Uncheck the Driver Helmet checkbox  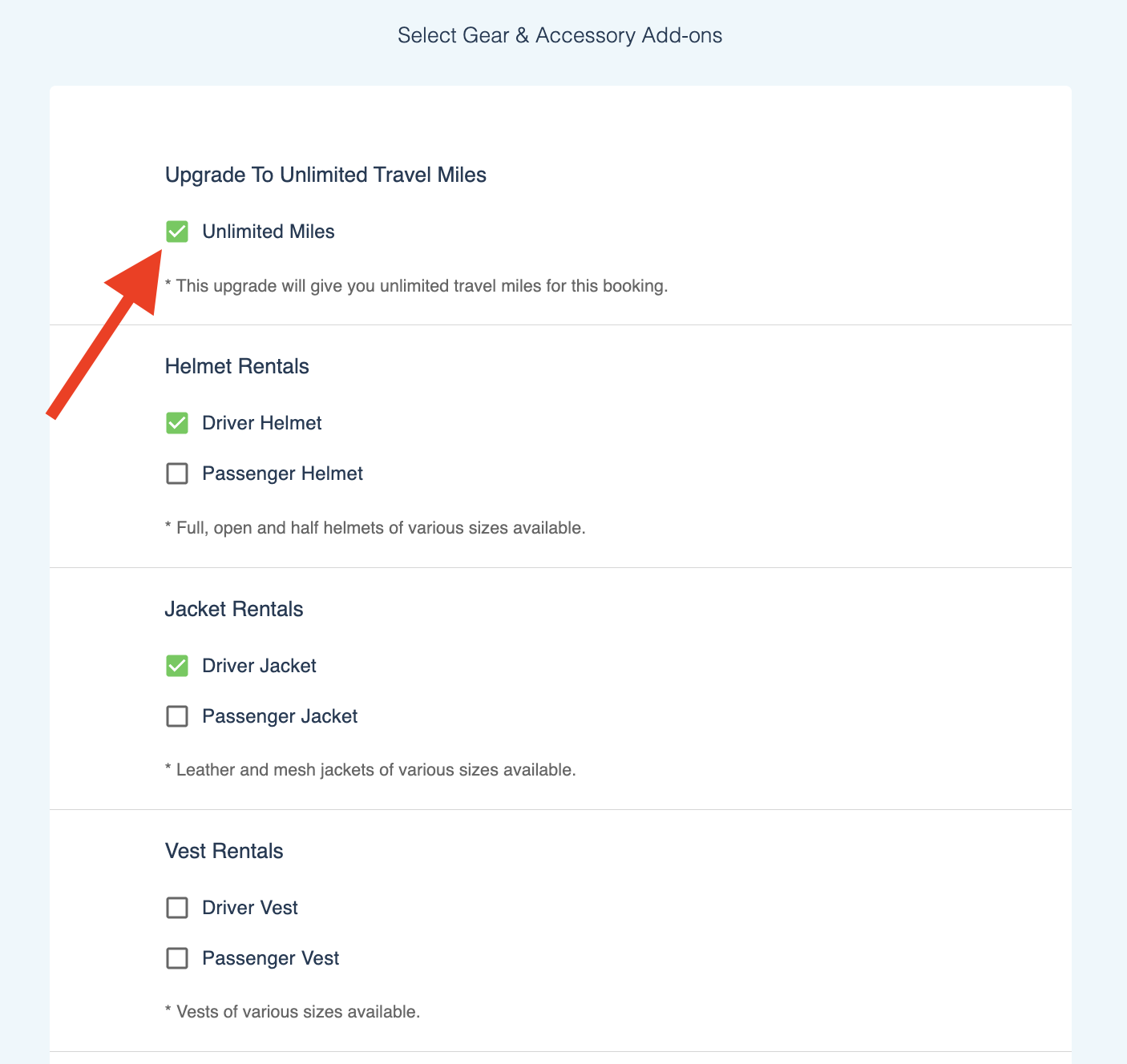[x=177, y=423]
